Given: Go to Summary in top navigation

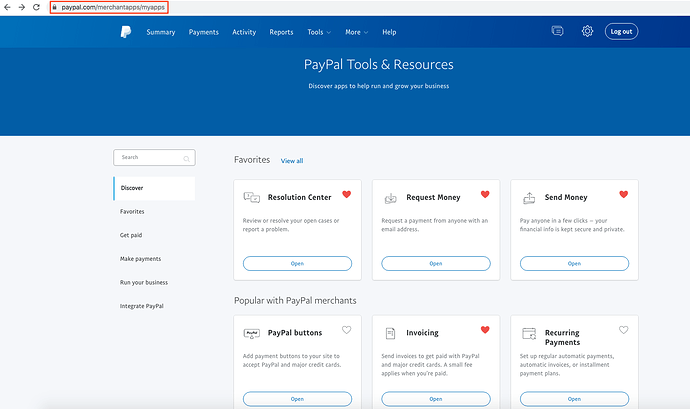Looking at the screenshot, I should (x=161, y=32).
